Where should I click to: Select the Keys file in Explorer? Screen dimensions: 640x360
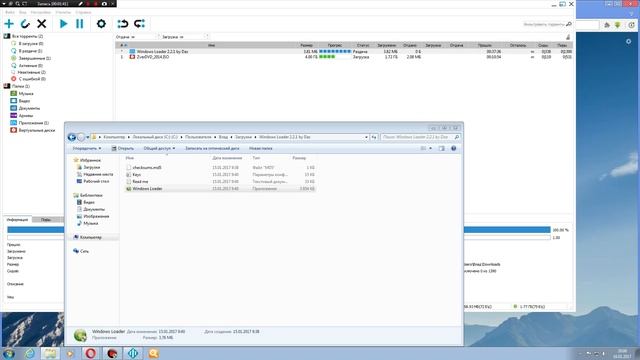coord(220,175)
